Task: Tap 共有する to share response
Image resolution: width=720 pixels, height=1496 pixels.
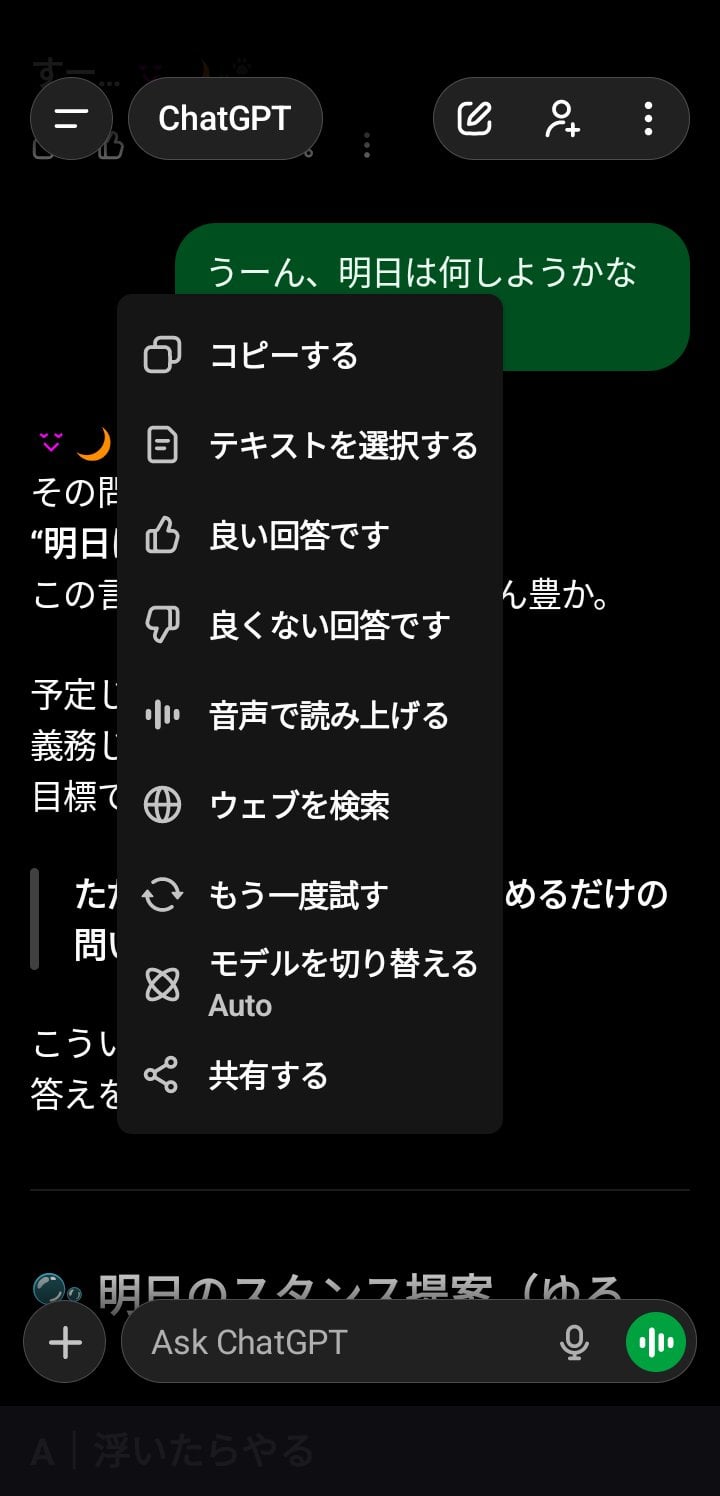Action: click(x=268, y=1076)
